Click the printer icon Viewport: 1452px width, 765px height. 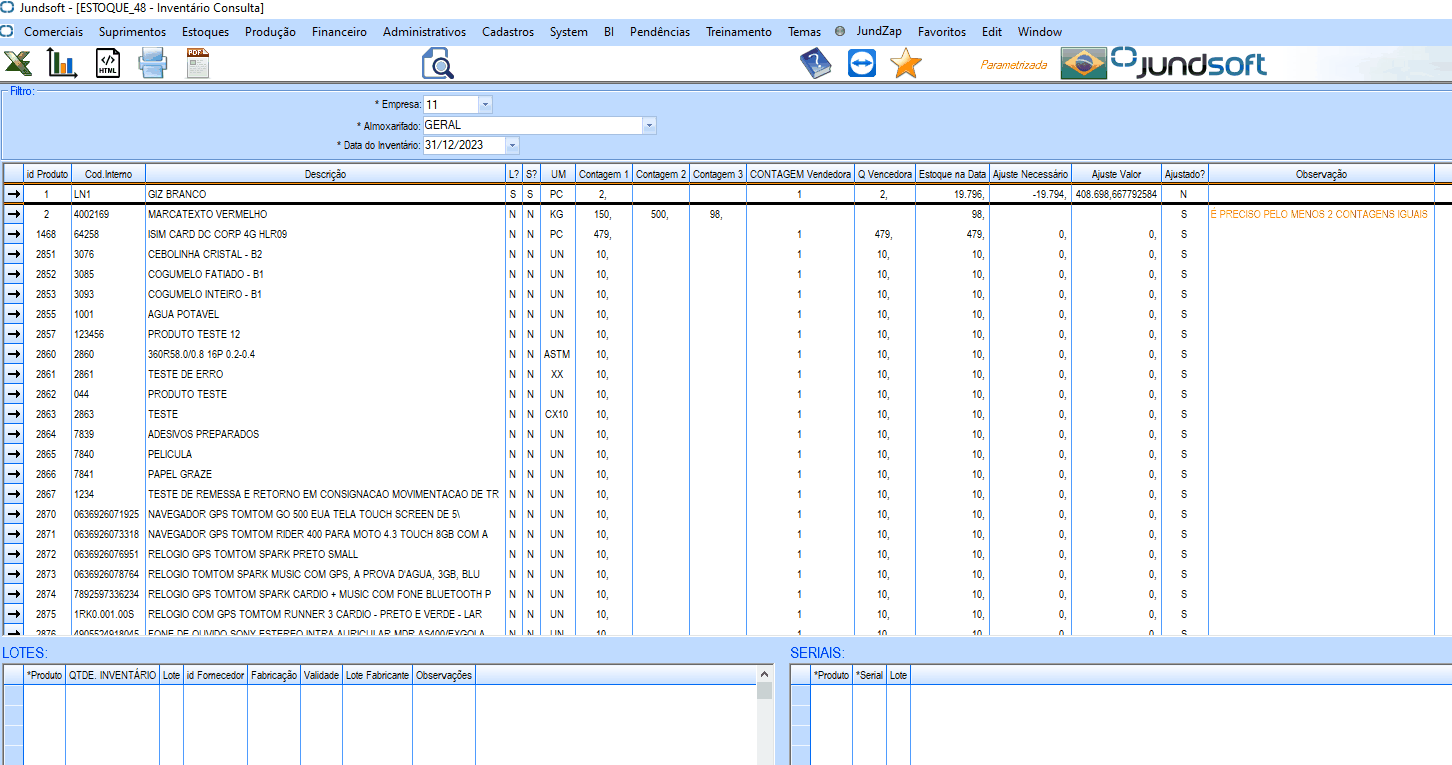[153, 63]
